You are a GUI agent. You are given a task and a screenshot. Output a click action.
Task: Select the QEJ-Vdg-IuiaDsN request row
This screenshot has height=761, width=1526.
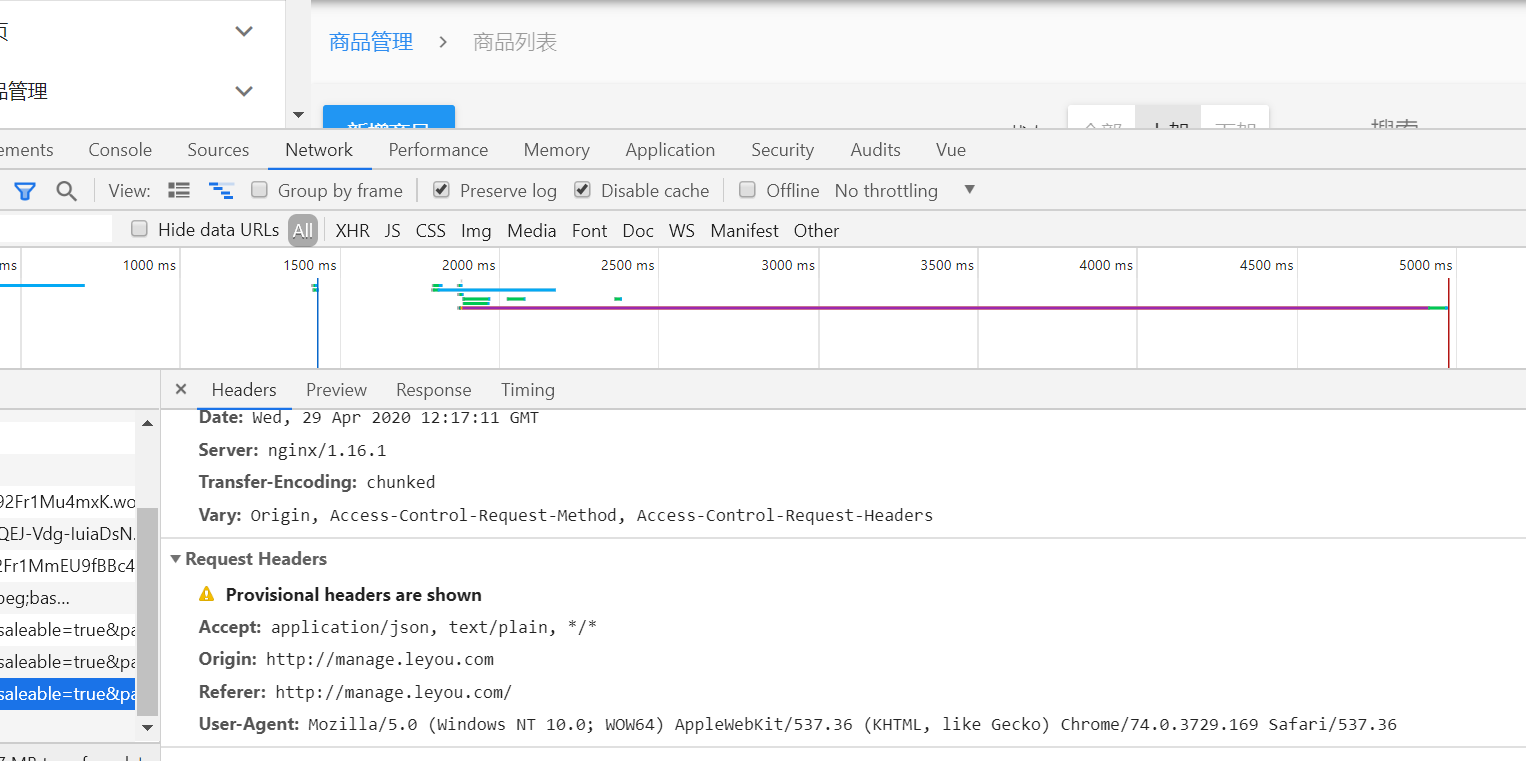(67, 533)
